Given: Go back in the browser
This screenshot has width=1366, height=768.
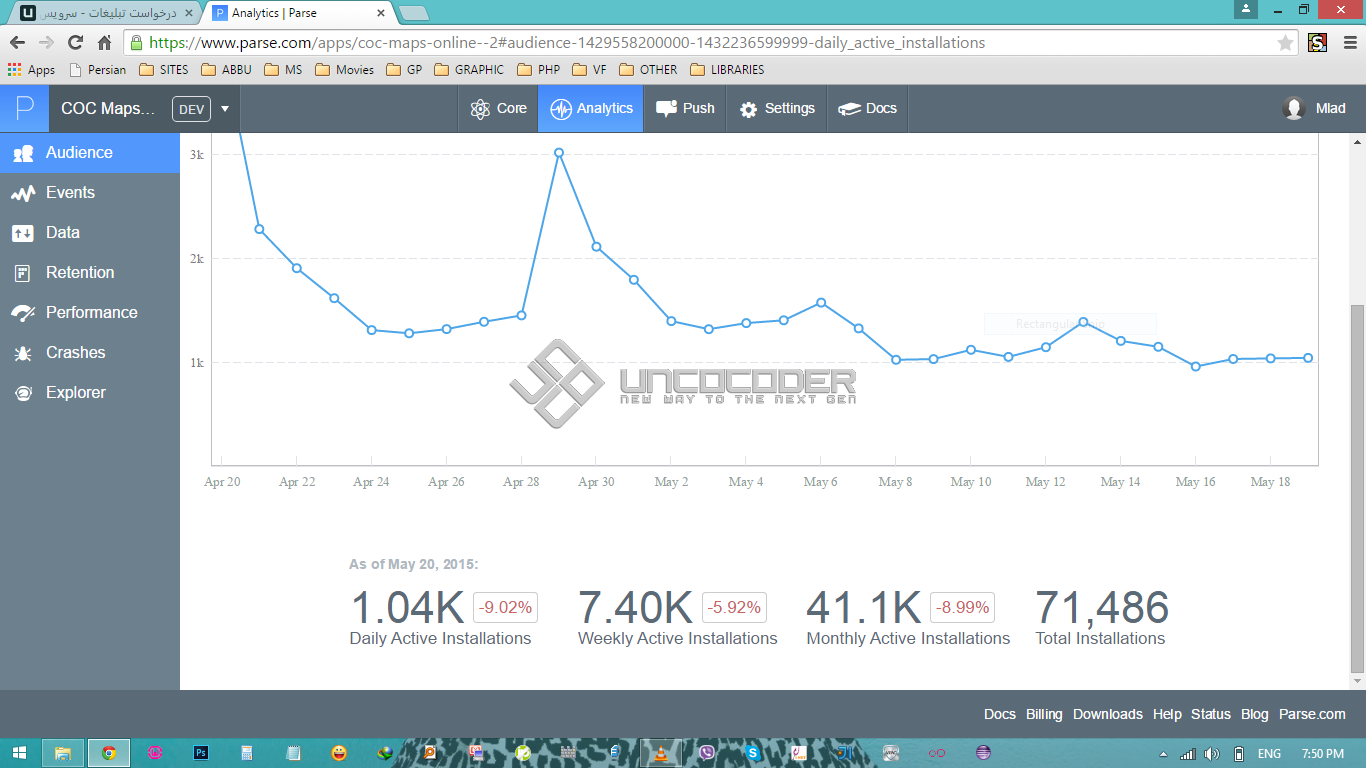Looking at the screenshot, I should pos(17,43).
